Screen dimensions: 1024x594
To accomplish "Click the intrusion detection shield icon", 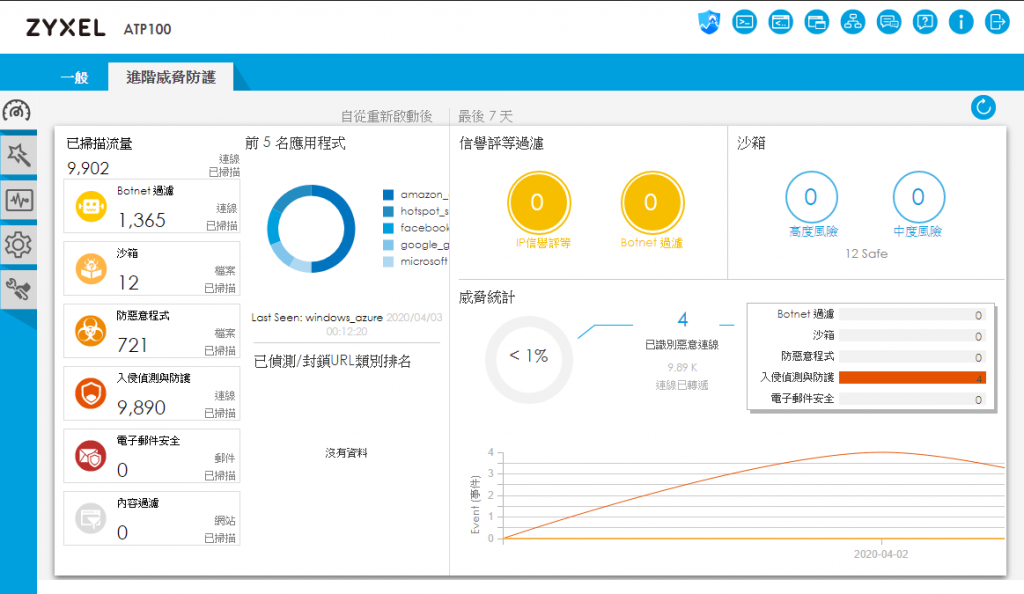I will click(x=91, y=394).
